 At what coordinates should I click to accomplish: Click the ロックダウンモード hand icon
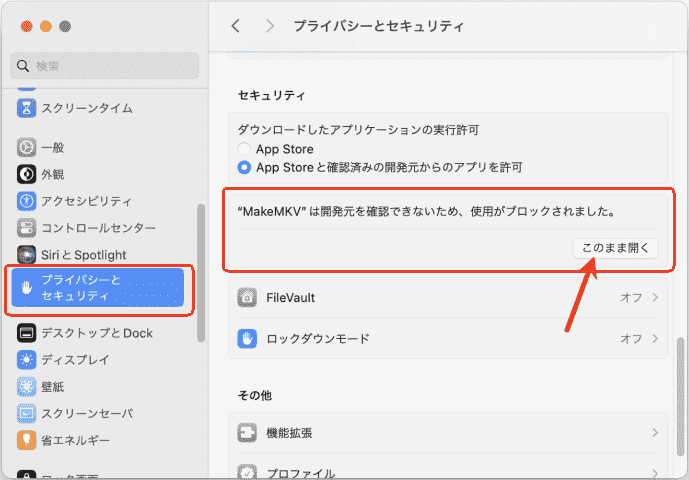pyautogui.click(x=247, y=339)
